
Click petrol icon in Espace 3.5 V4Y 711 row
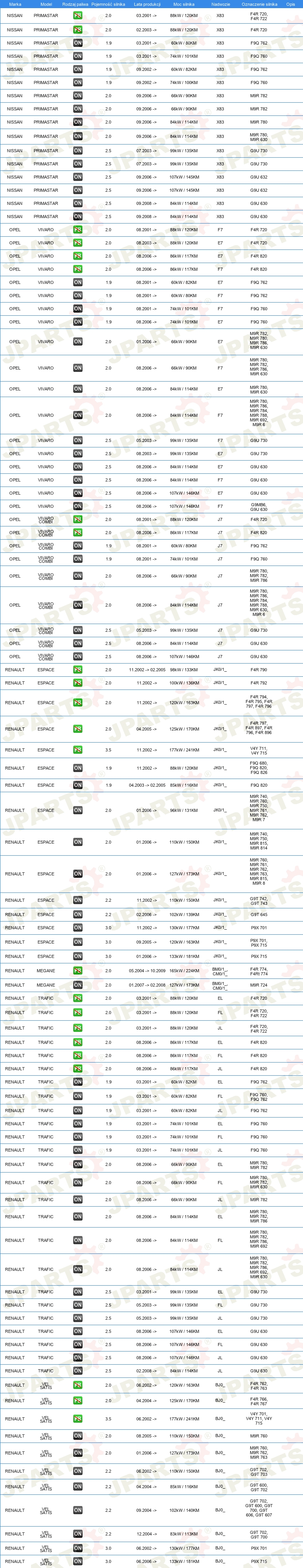tap(78, 750)
